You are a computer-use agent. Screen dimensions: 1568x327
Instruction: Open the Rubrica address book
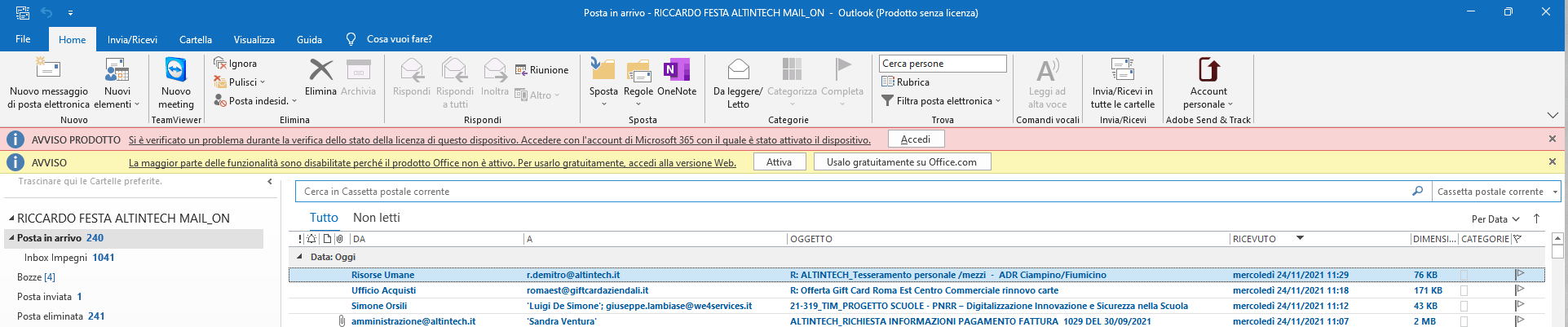click(x=906, y=82)
